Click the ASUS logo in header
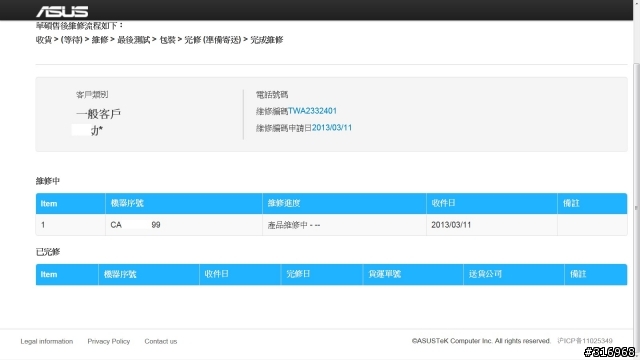Image resolution: width=640 pixels, height=360 pixels. point(62,11)
